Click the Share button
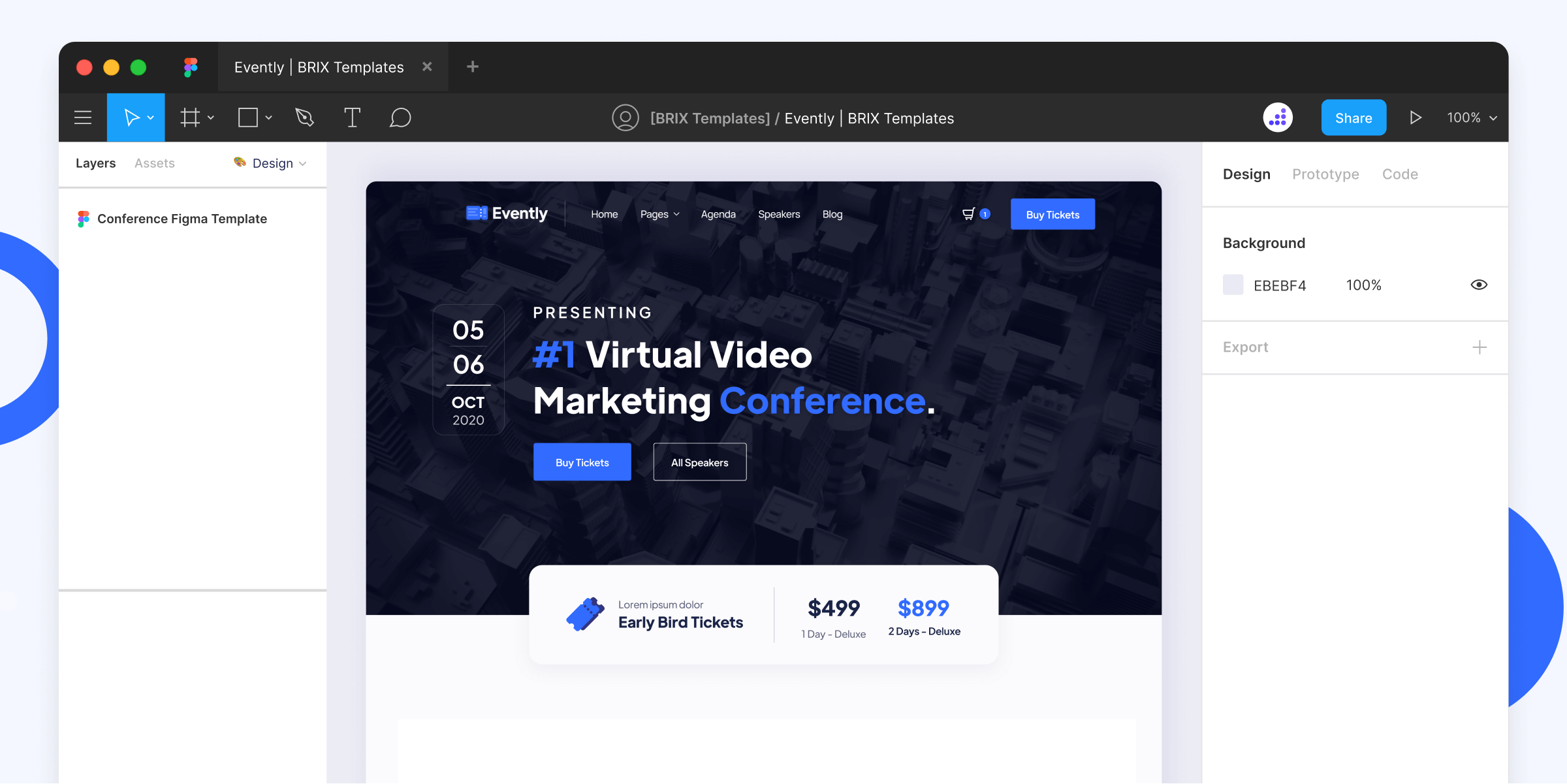This screenshot has height=784, width=1567. (x=1353, y=117)
